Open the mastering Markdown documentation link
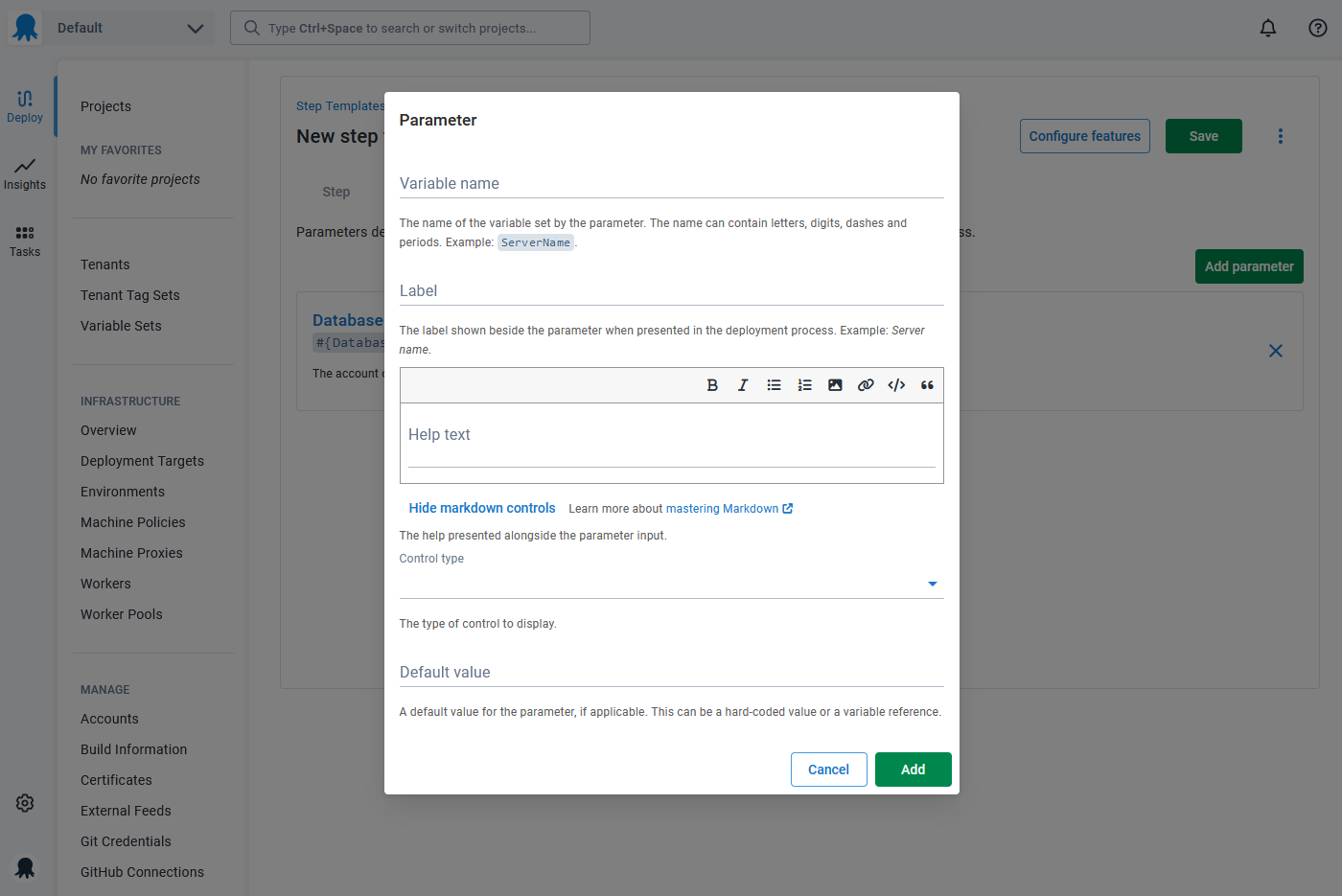The image size is (1342, 896). pyautogui.click(x=723, y=508)
